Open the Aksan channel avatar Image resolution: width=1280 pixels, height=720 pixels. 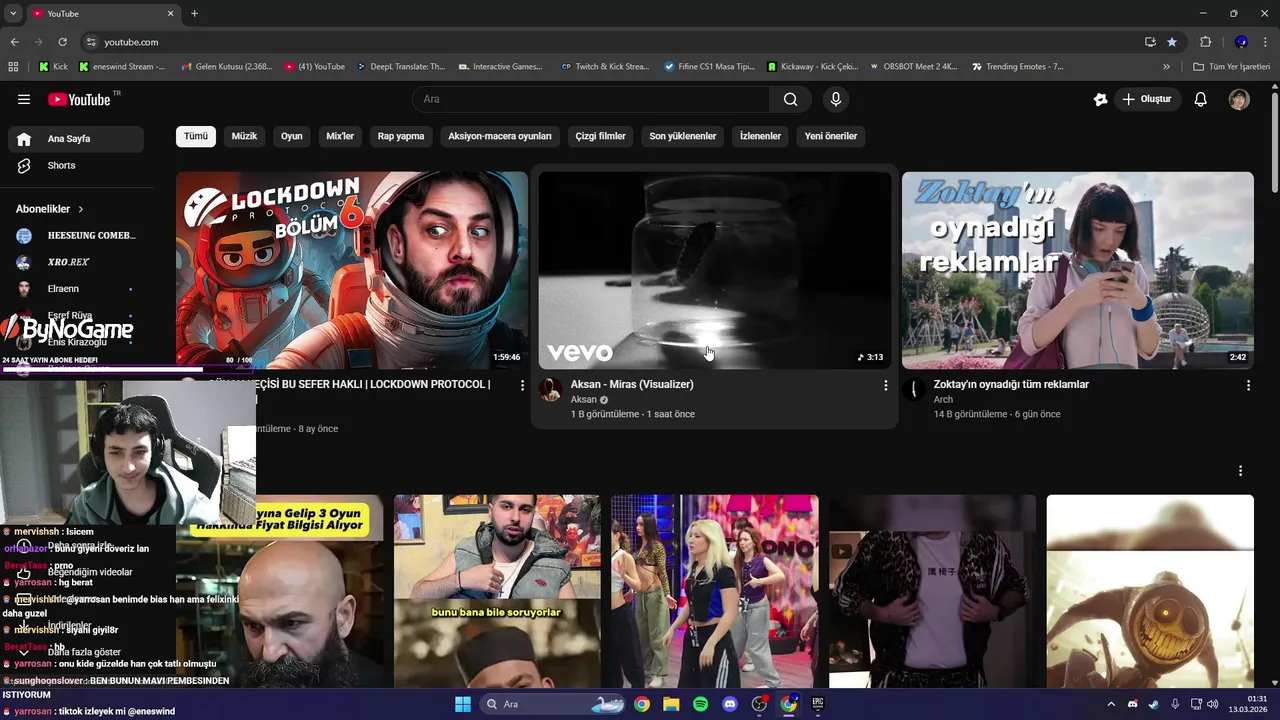coord(550,389)
